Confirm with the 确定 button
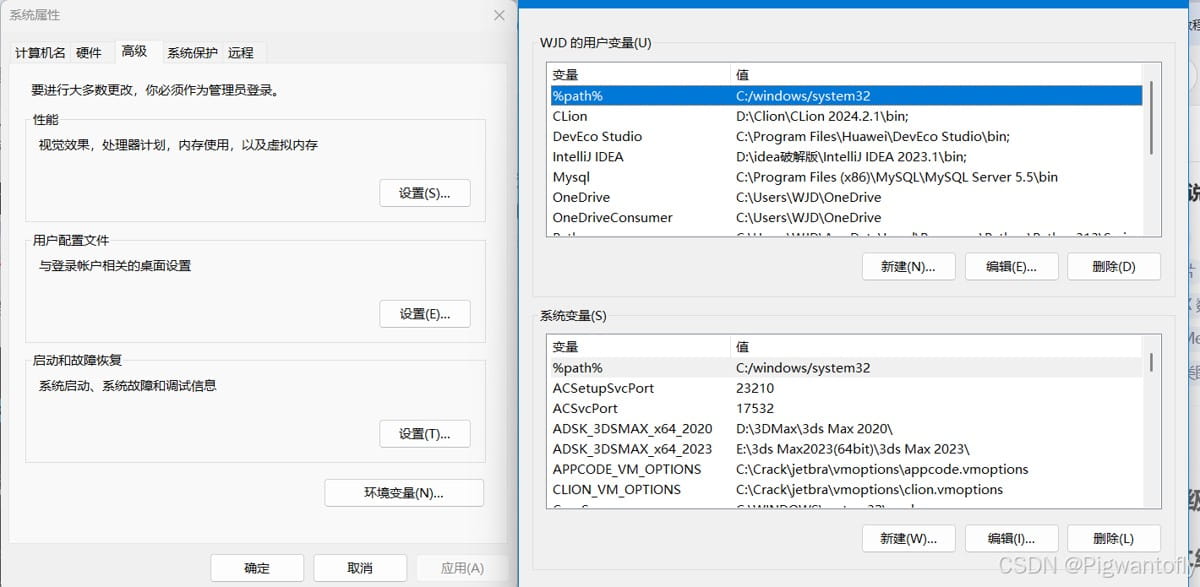This screenshot has width=1200, height=587. [x=256, y=567]
